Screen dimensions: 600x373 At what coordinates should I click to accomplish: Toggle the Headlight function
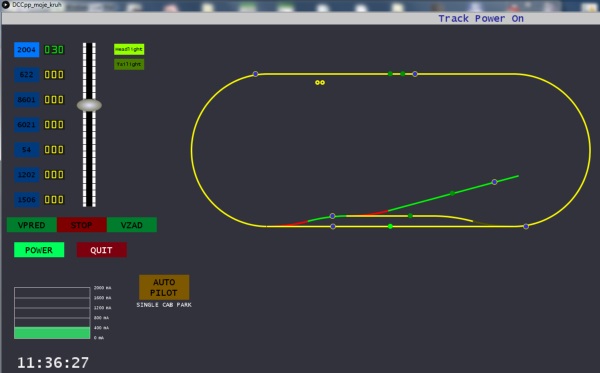(x=129, y=49)
